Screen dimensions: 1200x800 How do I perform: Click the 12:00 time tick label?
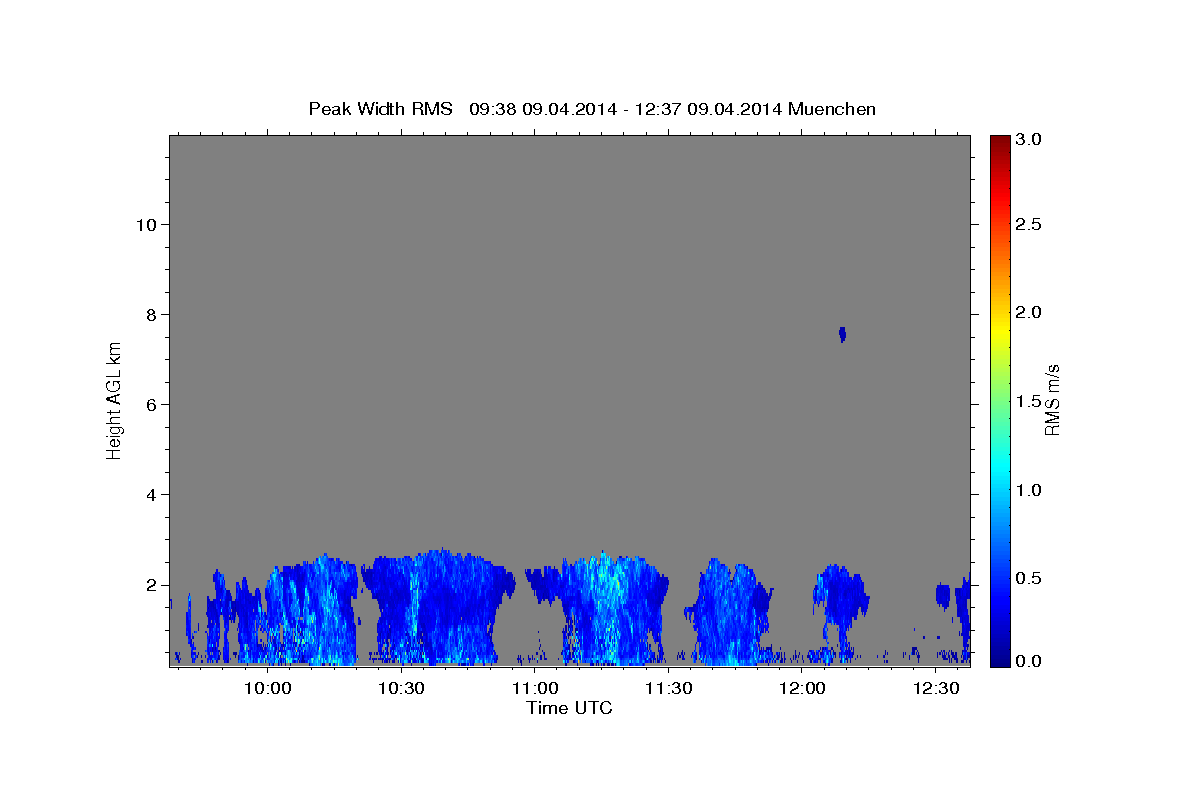[x=803, y=689]
